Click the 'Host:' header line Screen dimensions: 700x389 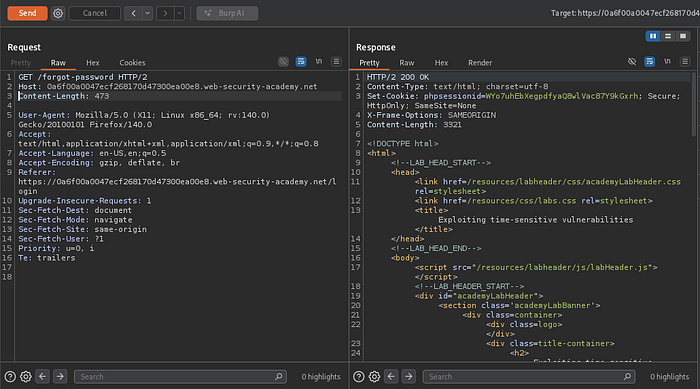point(167,87)
